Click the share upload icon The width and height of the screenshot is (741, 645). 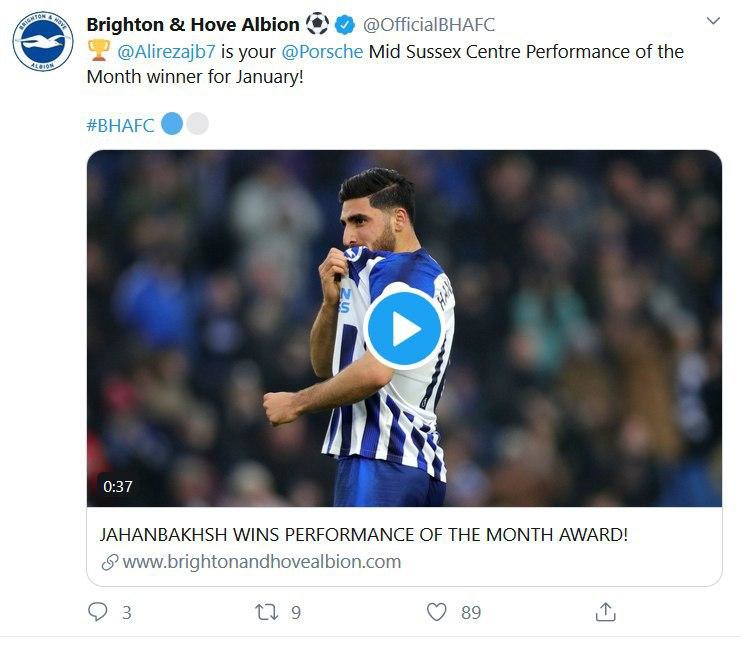pos(605,612)
